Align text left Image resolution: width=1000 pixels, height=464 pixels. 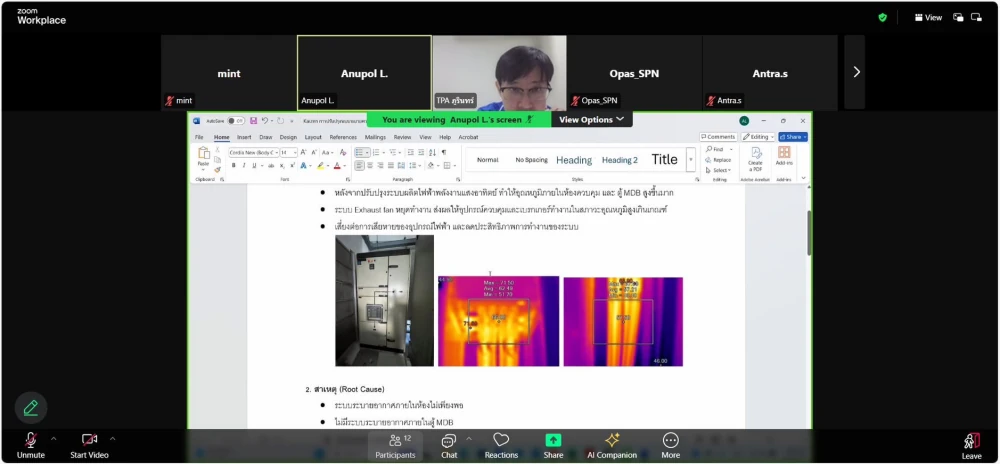click(359, 165)
